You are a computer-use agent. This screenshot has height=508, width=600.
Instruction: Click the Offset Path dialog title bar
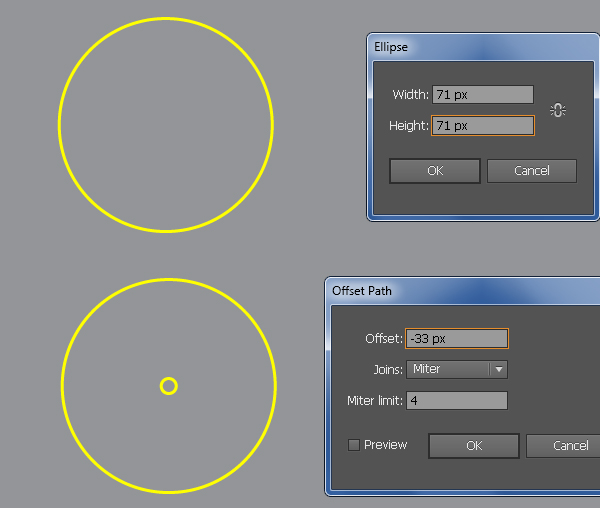[462, 291]
